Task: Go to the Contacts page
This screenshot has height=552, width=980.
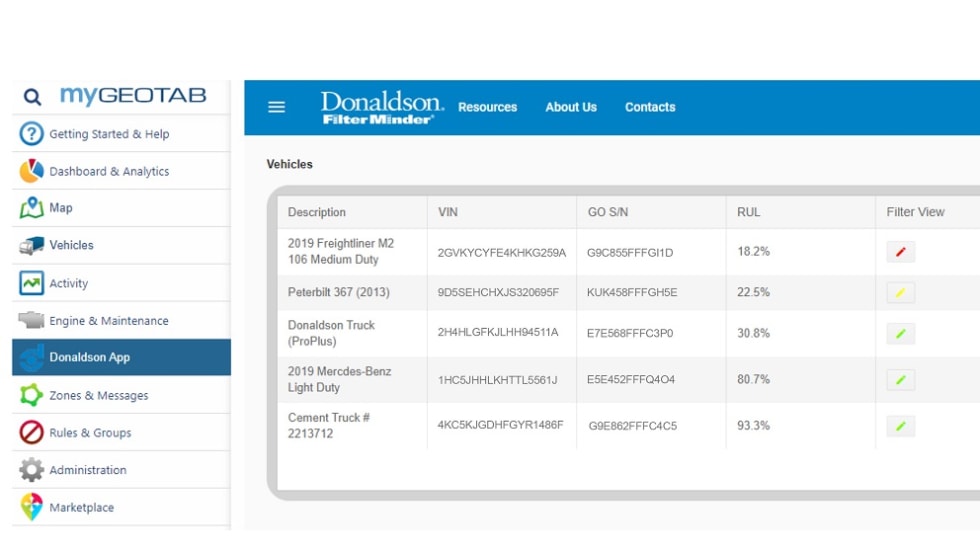Action: 650,107
